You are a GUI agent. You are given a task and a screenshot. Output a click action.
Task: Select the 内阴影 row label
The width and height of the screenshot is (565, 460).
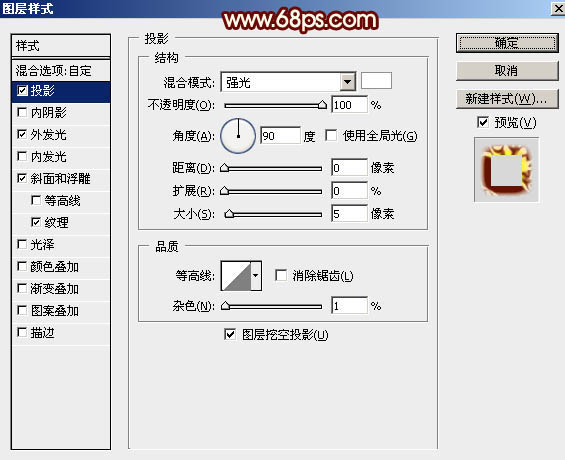pos(48,112)
